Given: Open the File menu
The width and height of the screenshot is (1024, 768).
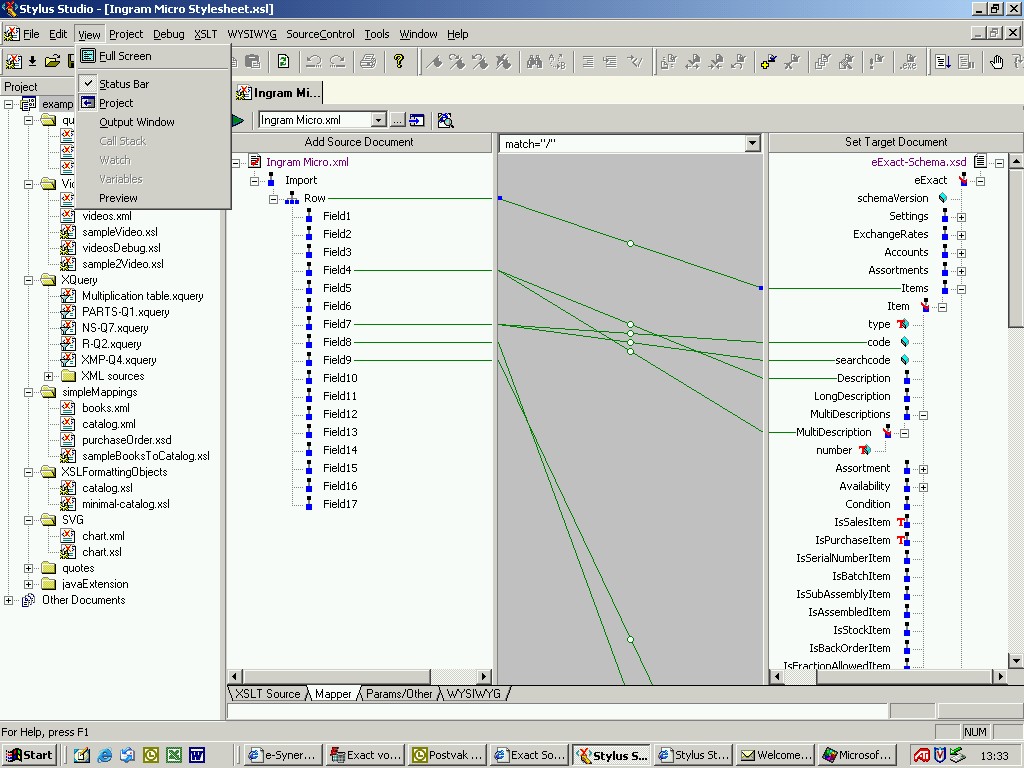Looking at the screenshot, I should click(x=31, y=34).
